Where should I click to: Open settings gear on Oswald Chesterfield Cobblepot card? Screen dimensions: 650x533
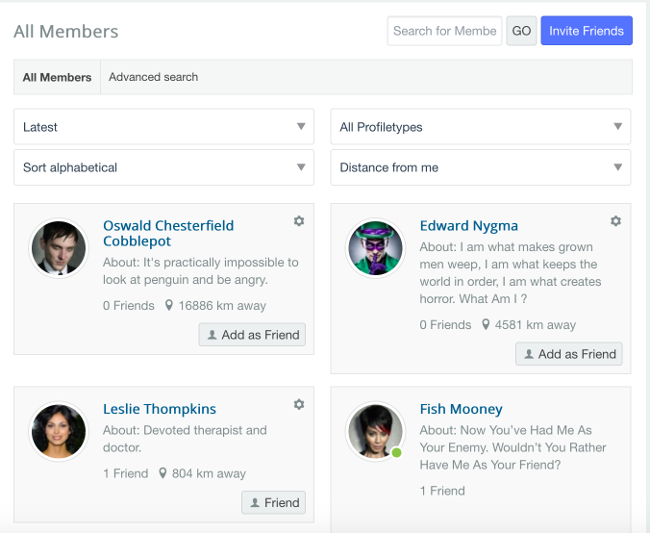pos(299,221)
